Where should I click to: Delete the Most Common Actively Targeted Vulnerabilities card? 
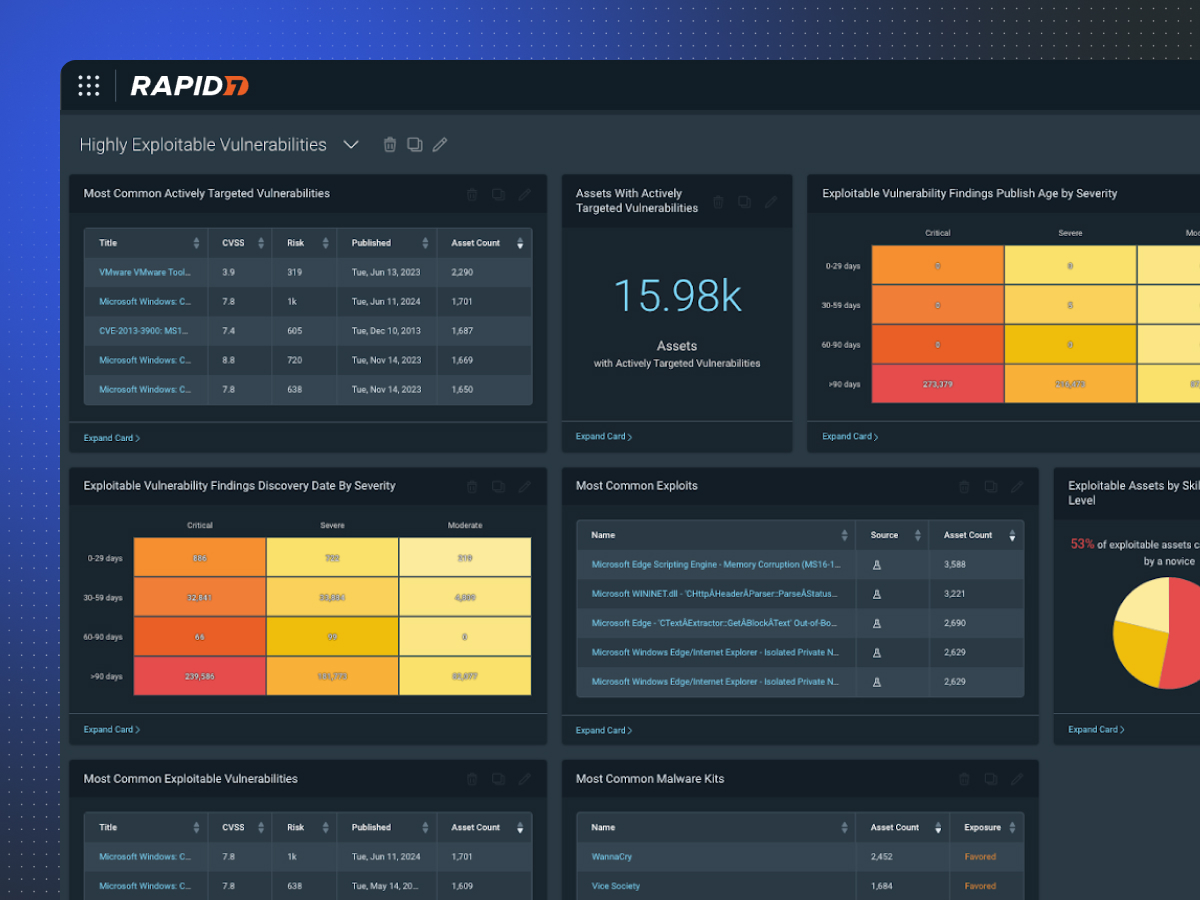coord(472,194)
